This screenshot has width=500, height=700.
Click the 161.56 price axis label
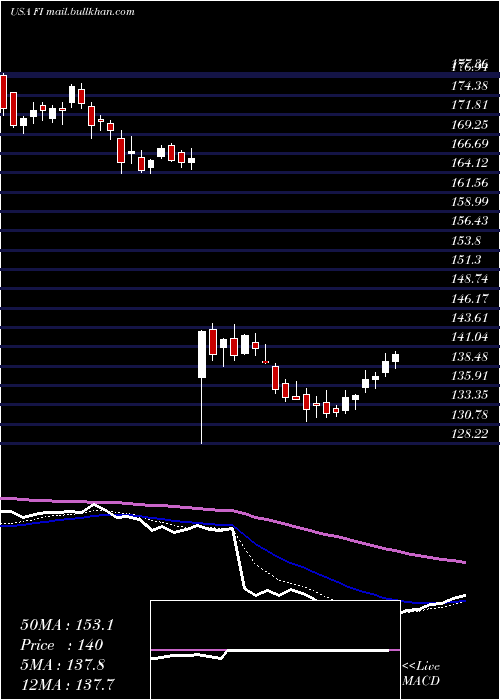click(470, 183)
